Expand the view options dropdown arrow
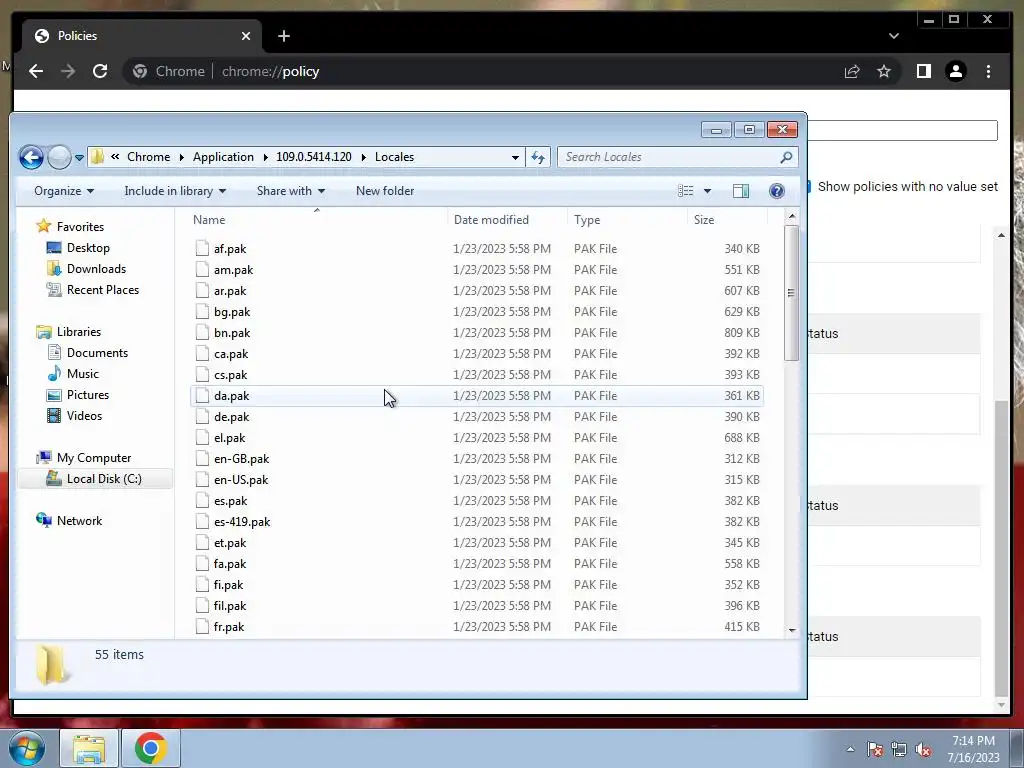This screenshot has height=768, width=1024. (707, 191)
